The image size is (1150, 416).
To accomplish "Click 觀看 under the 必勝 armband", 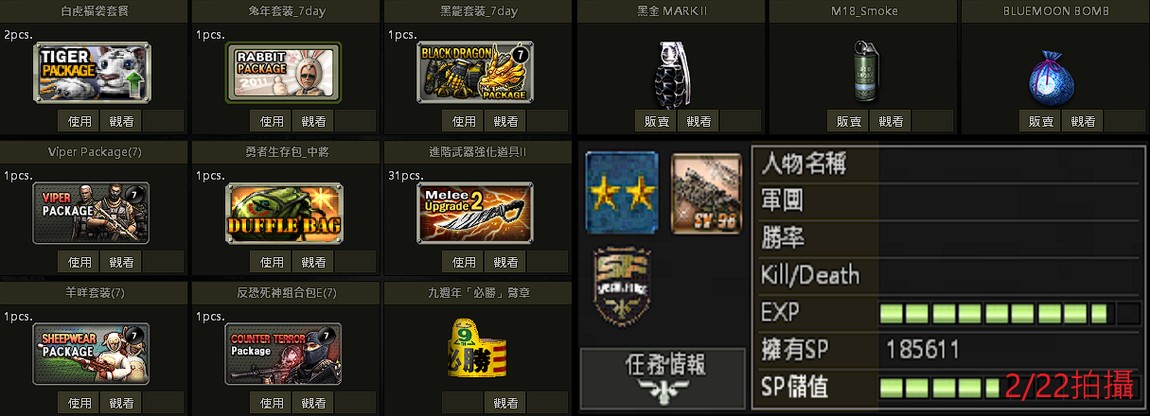I will point(505,403).
